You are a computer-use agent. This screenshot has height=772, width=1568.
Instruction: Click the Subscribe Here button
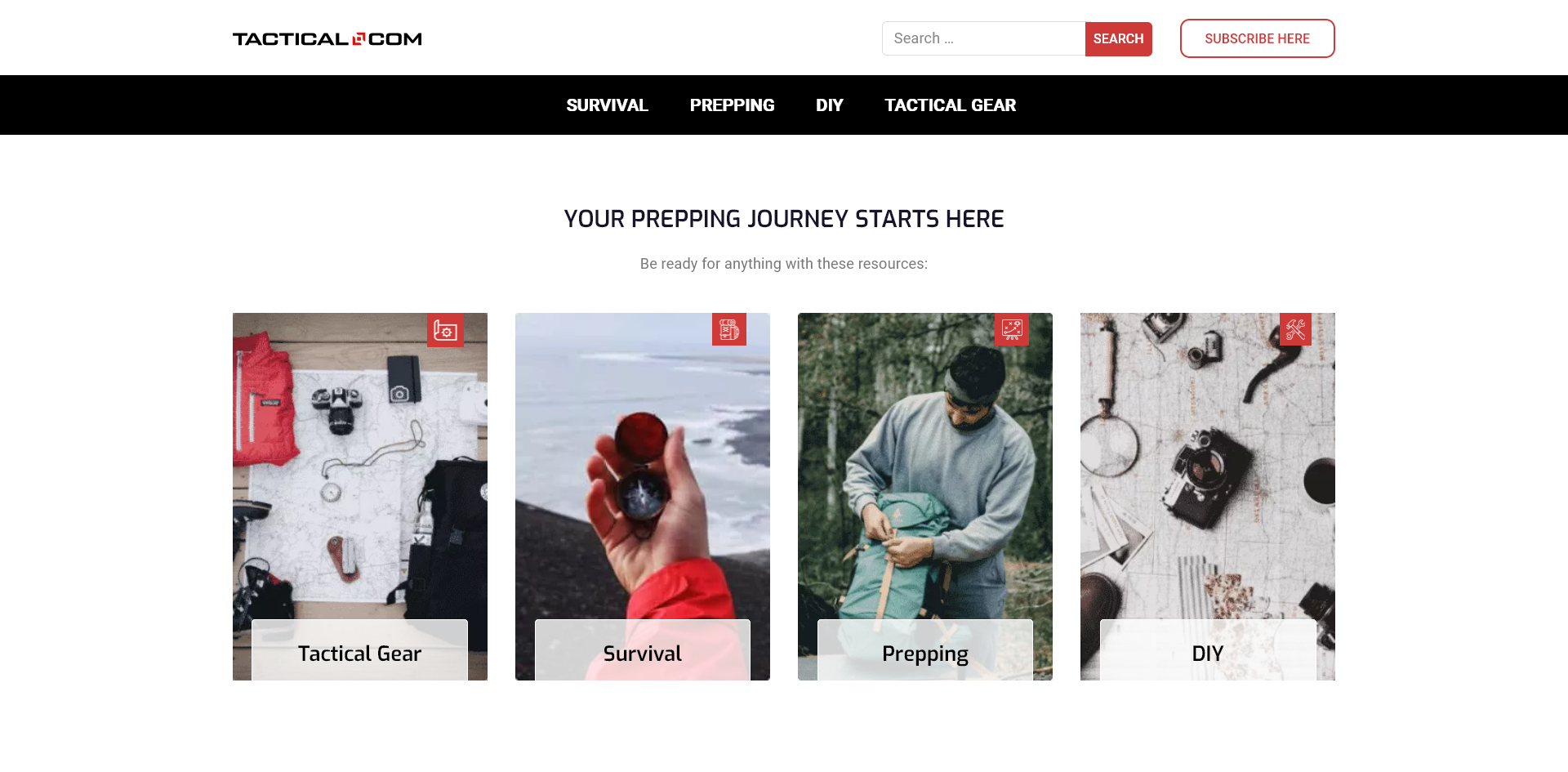[1257, 38]
